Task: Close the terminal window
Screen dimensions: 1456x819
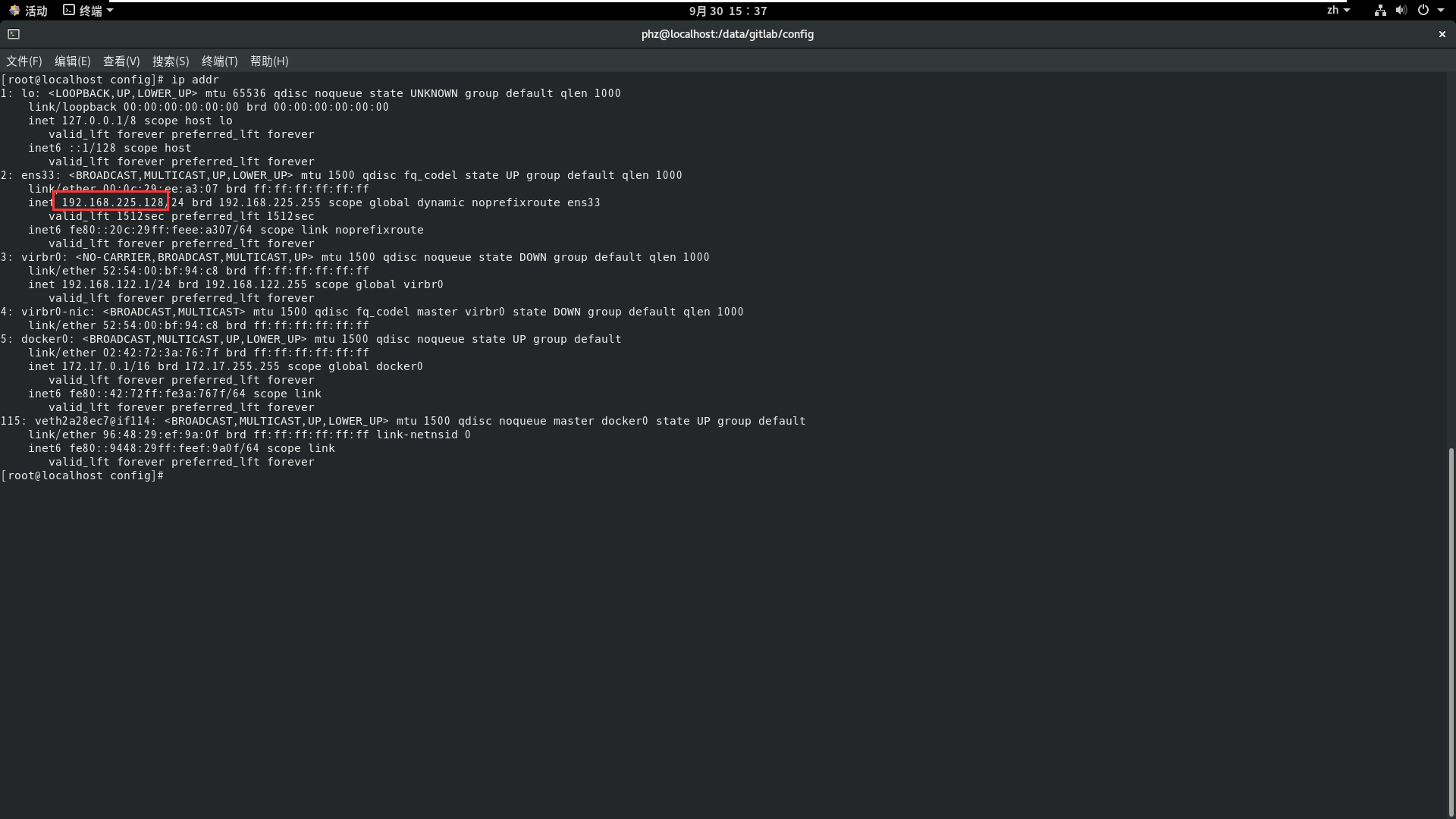Action: coord(1442,34)
